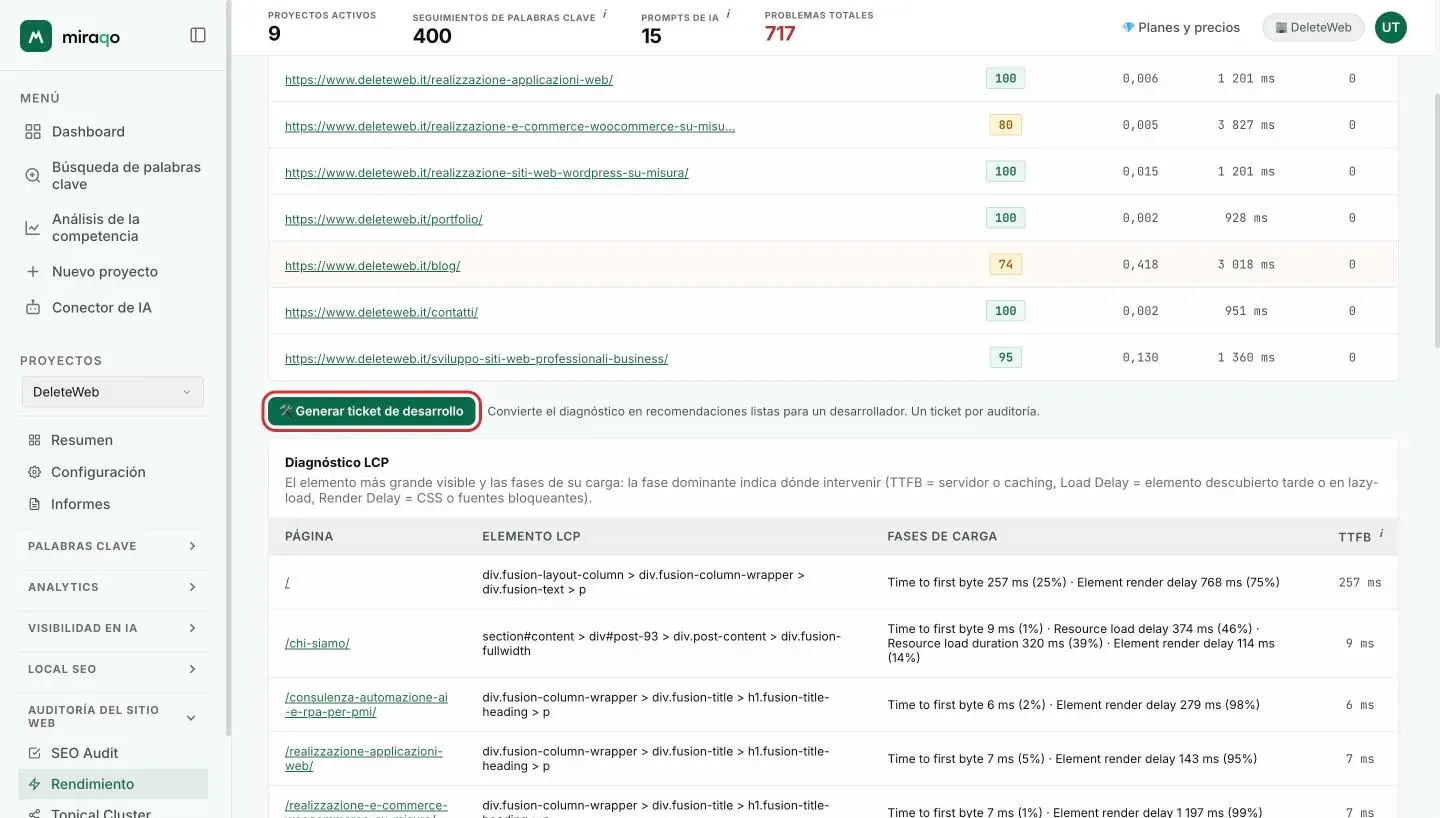Click the plus icon for Nuevo proyecto
The height and width of the screenshot is (818, 1440).
pyautogui.click(x=33, y=272)
